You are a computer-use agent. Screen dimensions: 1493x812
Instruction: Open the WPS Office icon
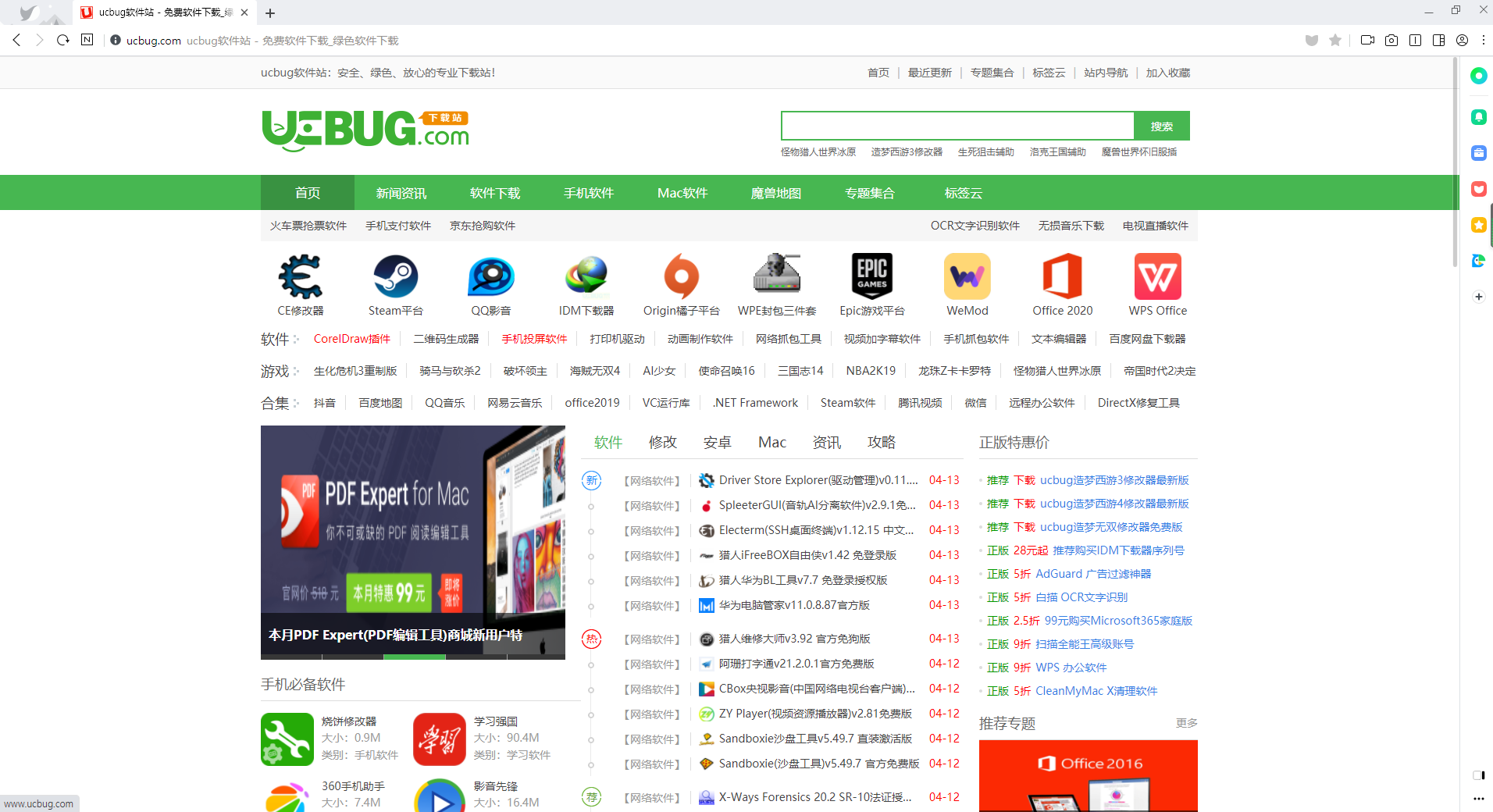[1158, 276]
